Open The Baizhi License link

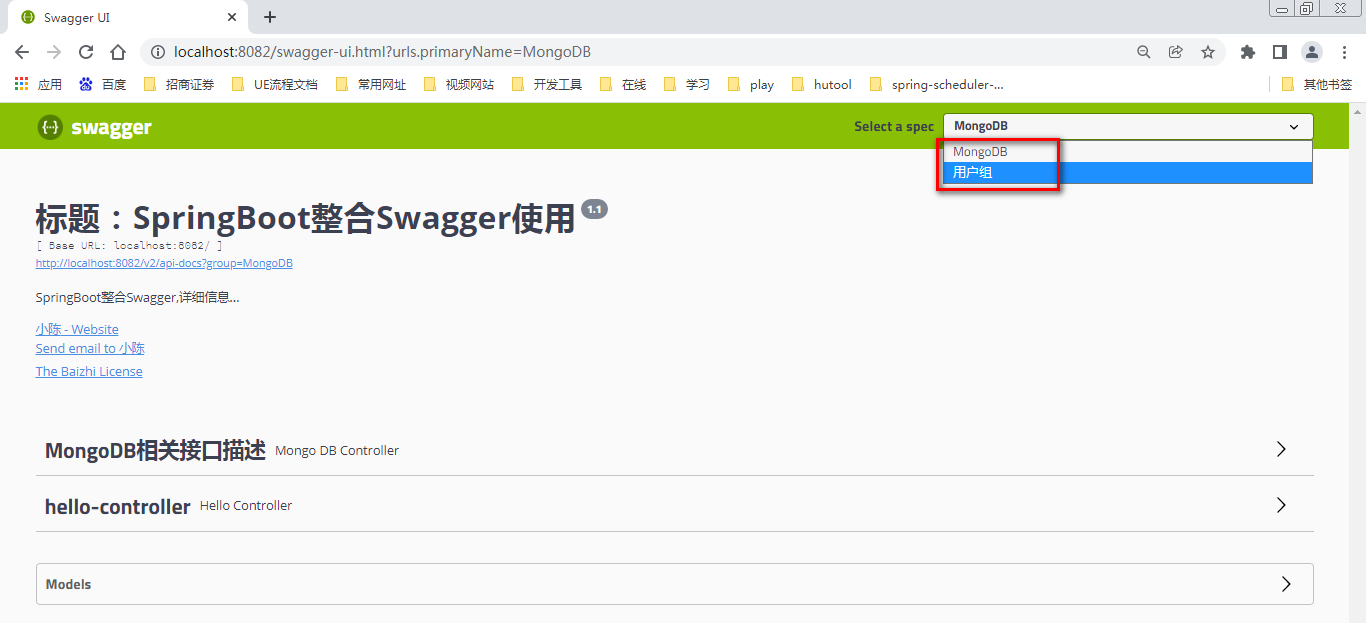[89, 371]
